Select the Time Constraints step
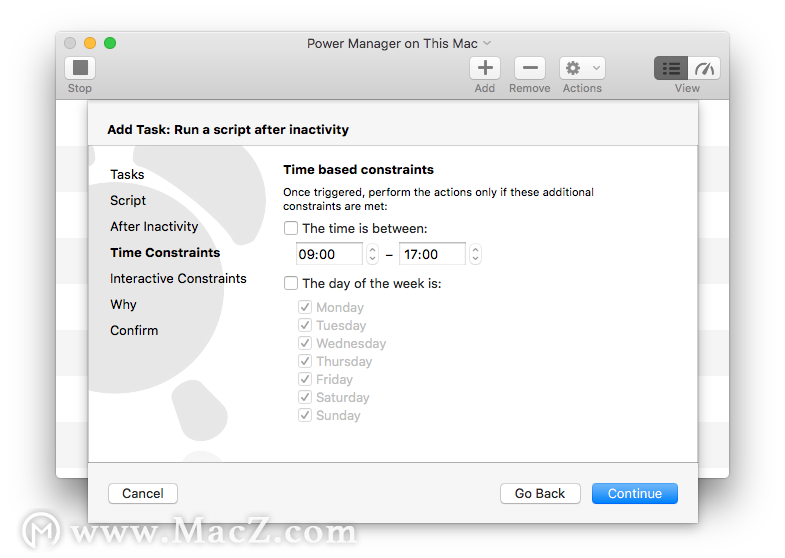The image size is (785, 558). point(165,252)
